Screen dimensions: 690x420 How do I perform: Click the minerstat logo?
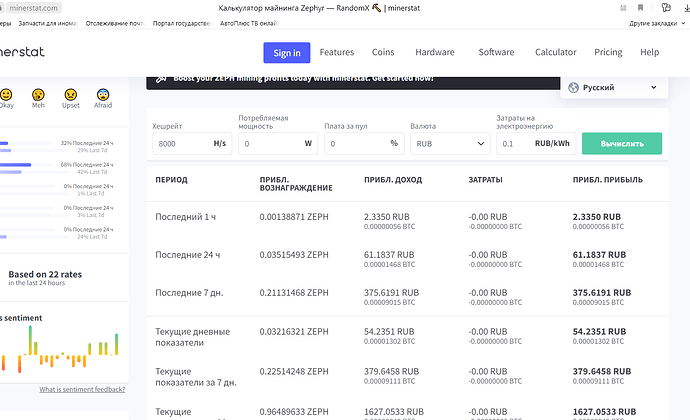22,52
